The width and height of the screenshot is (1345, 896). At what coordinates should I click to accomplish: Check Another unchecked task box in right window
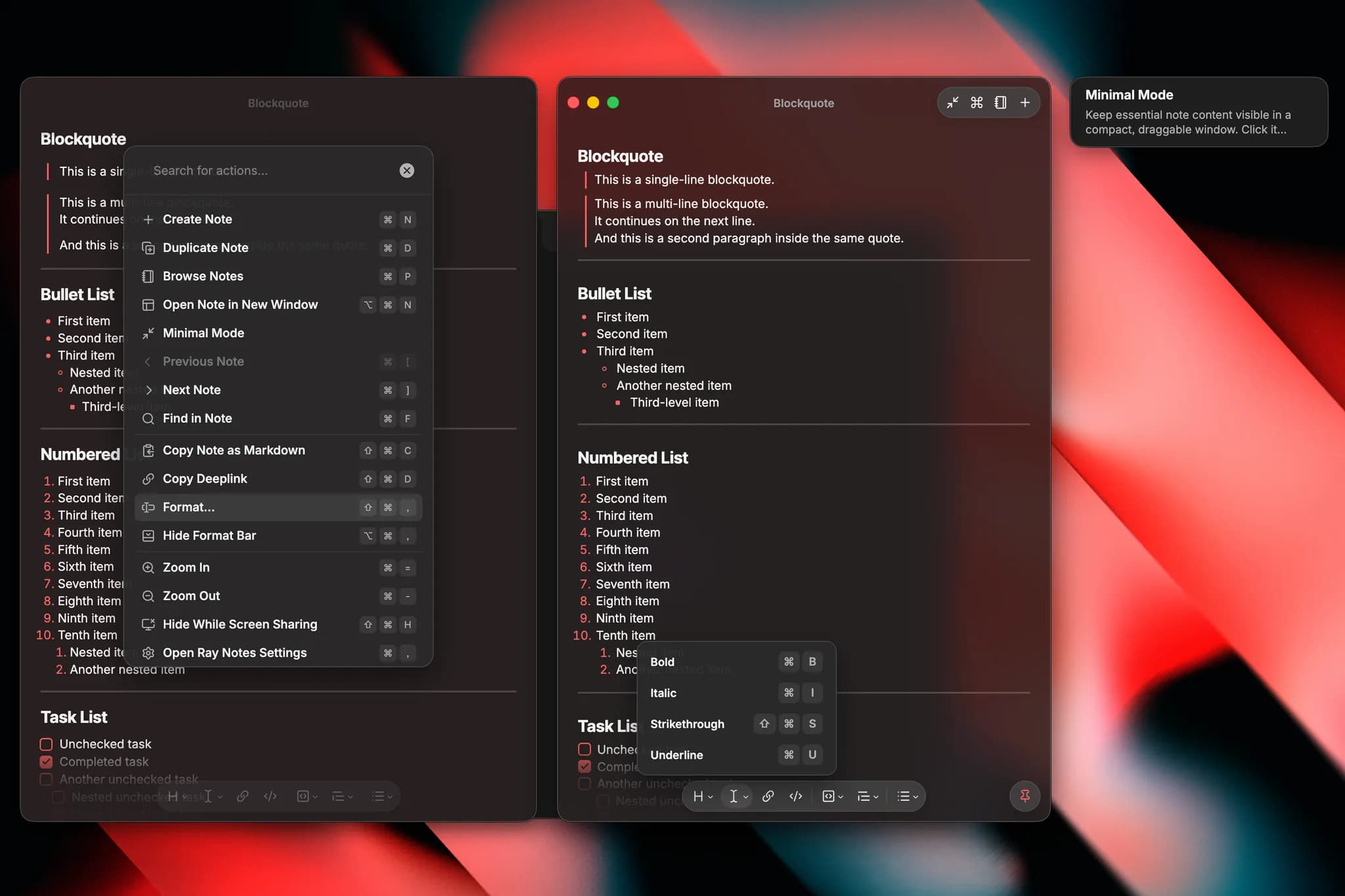pos(584,784)
